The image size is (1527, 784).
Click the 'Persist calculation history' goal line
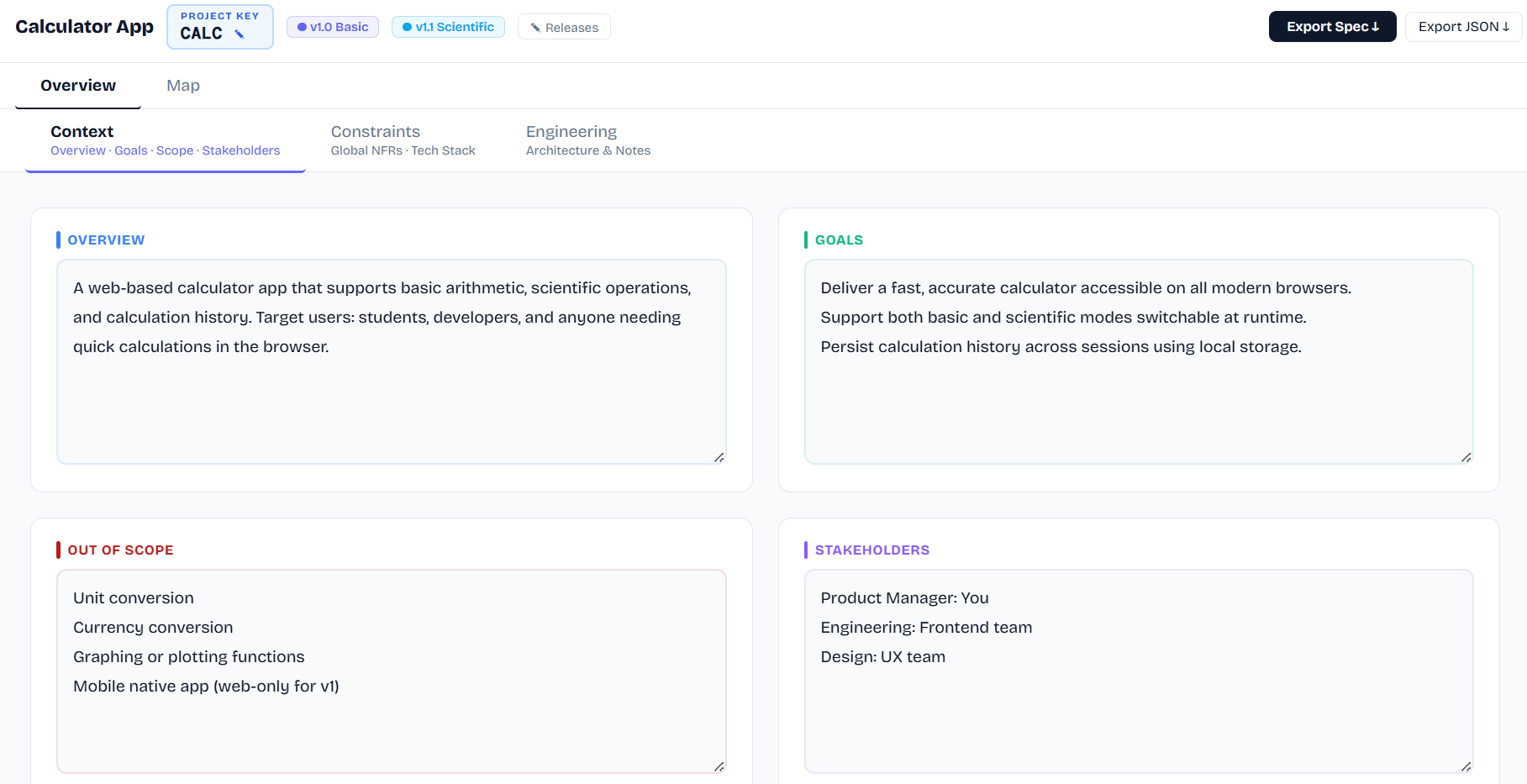coord(1061,347)
